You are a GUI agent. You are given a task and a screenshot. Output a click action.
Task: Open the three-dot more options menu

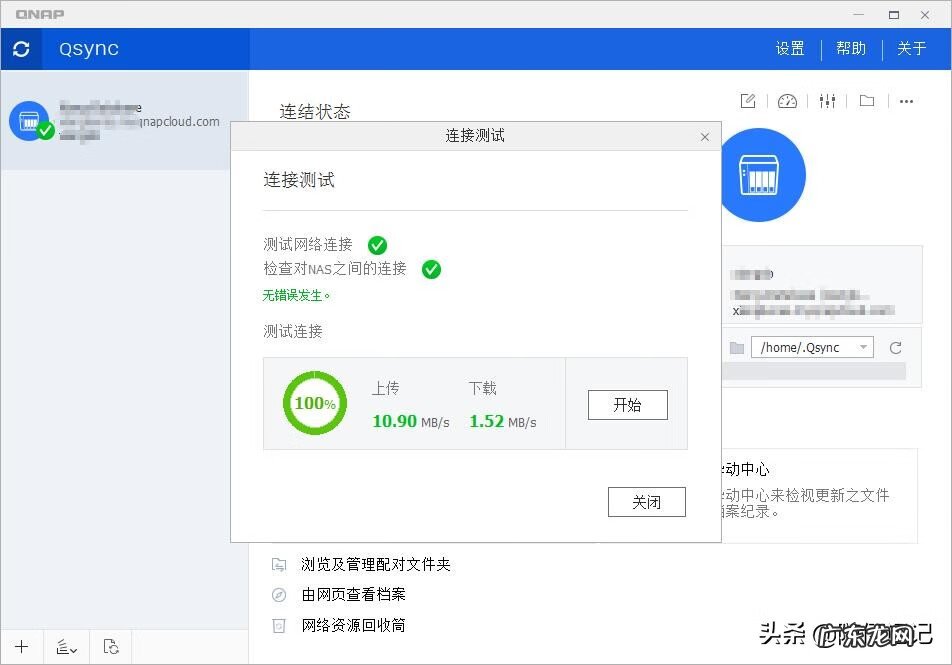(906, 101)
